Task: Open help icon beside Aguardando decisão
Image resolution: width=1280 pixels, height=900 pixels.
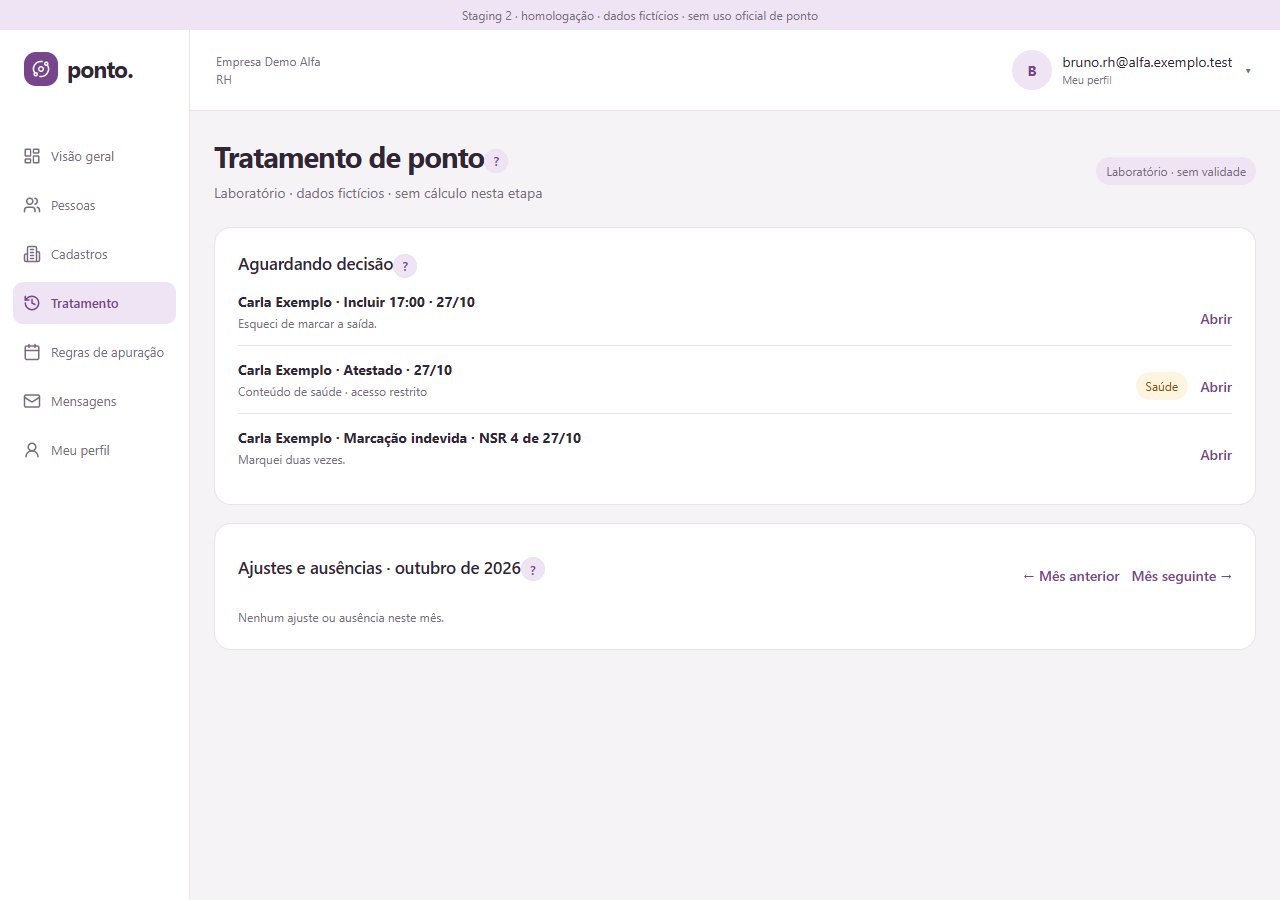Action: 405,266
